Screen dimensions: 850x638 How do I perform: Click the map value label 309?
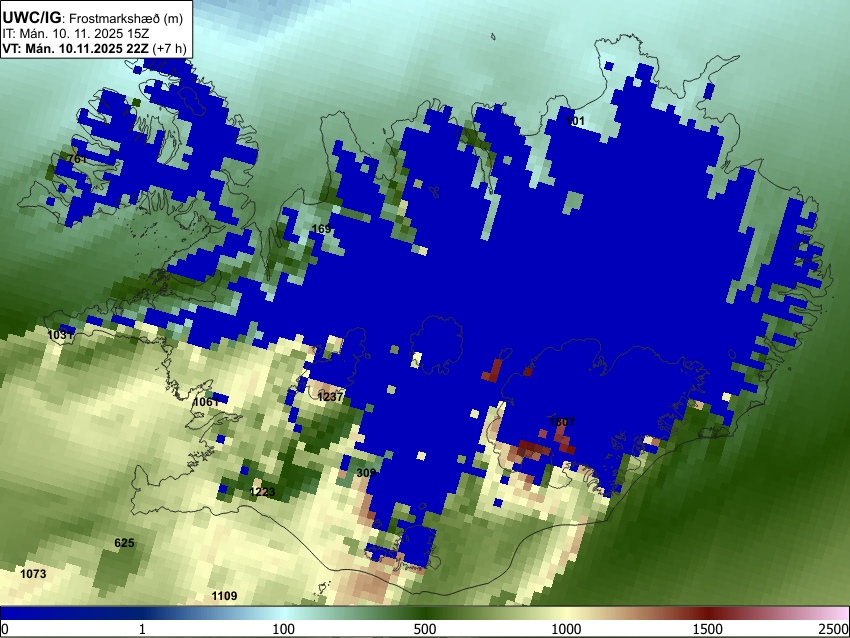(366, 473)
